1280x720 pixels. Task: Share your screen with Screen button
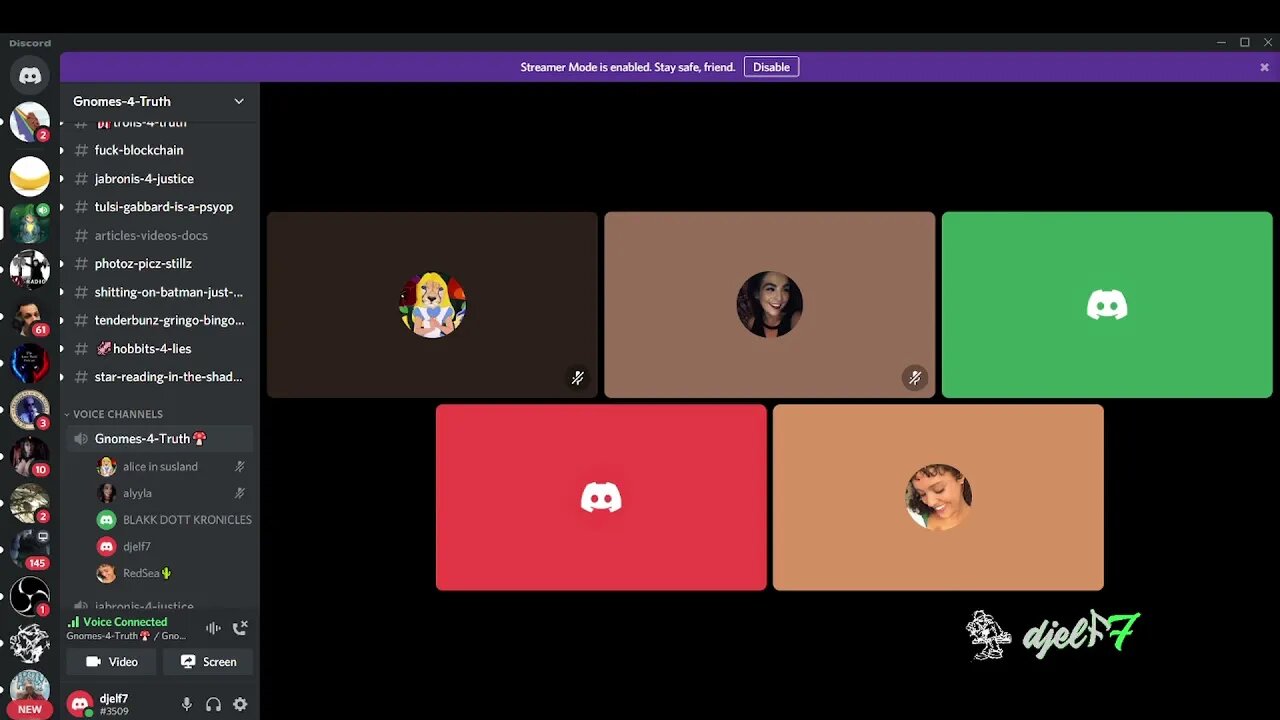coord(208,661)
